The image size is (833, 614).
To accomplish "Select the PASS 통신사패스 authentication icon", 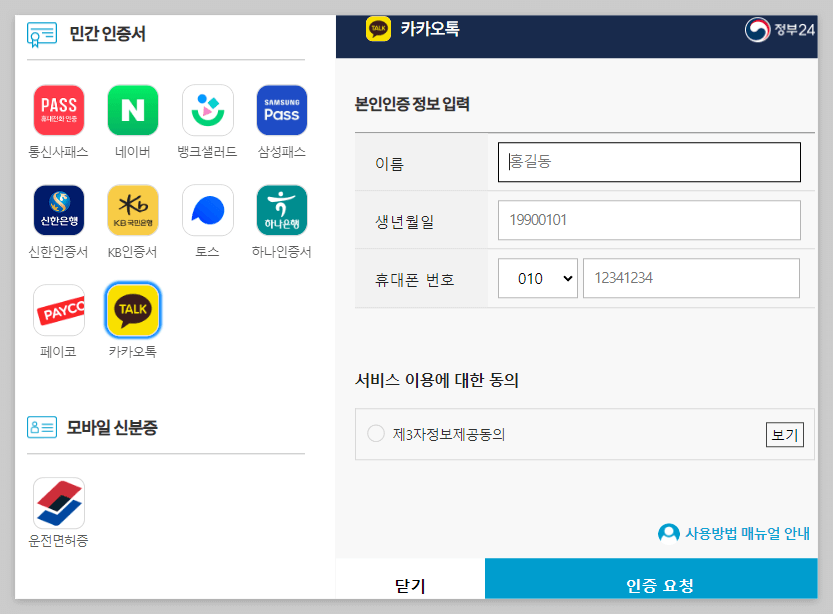I will 58,110.
